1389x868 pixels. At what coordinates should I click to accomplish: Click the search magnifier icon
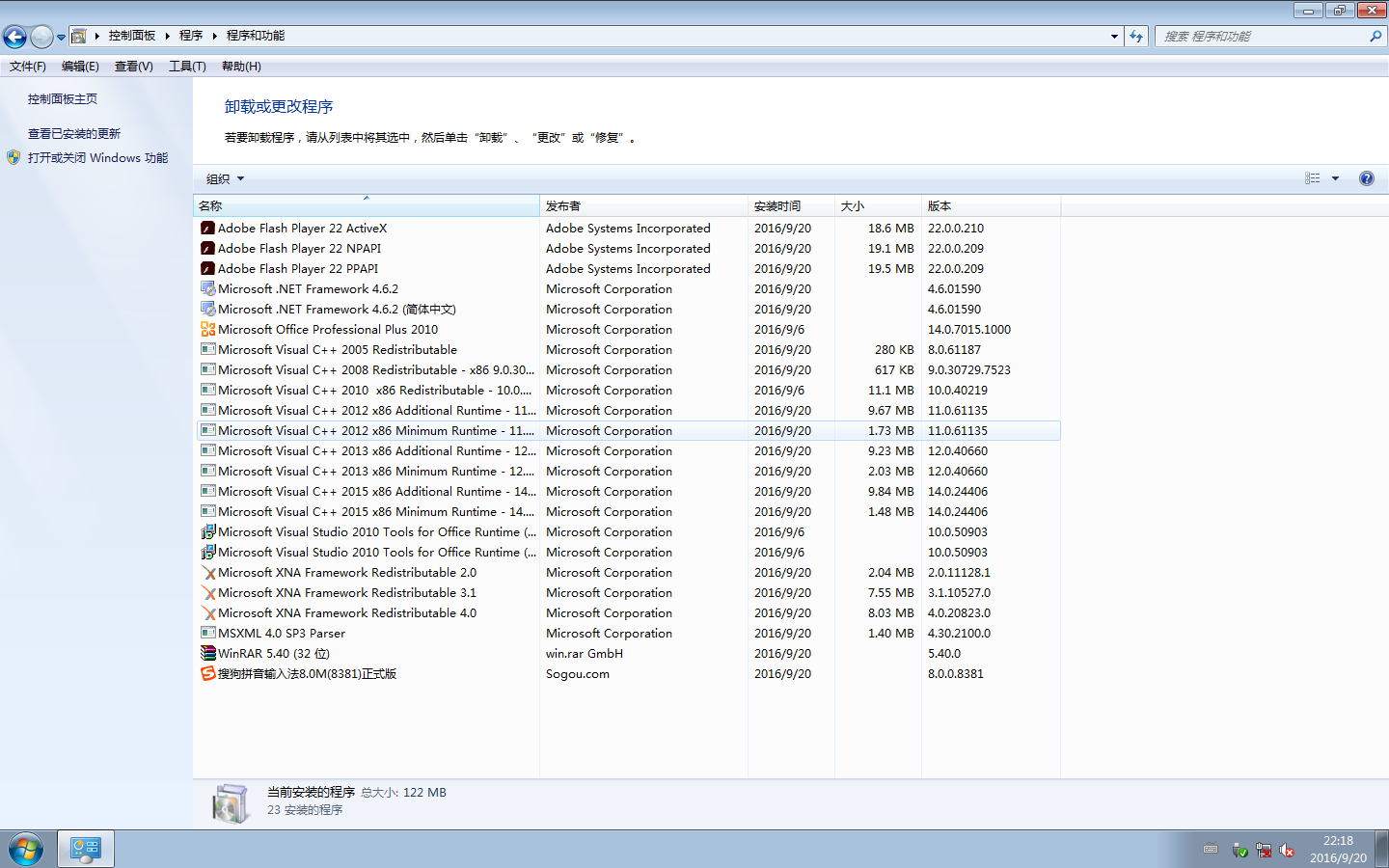1375,37
